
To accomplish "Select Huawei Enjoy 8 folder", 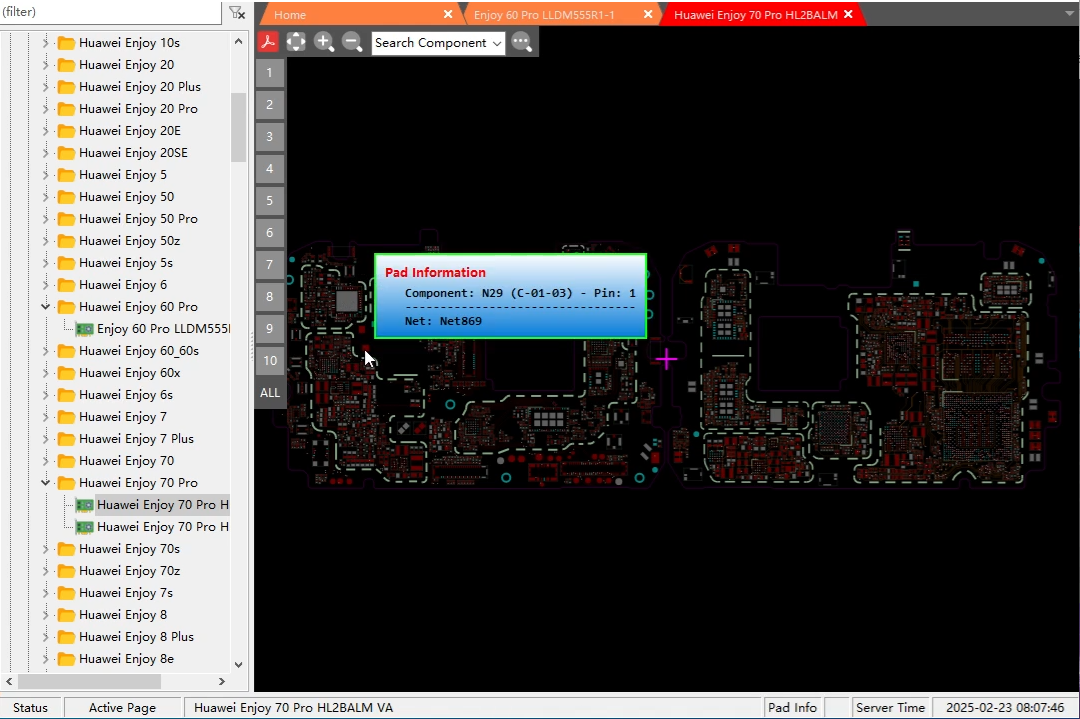I will (x=123, y=615).
